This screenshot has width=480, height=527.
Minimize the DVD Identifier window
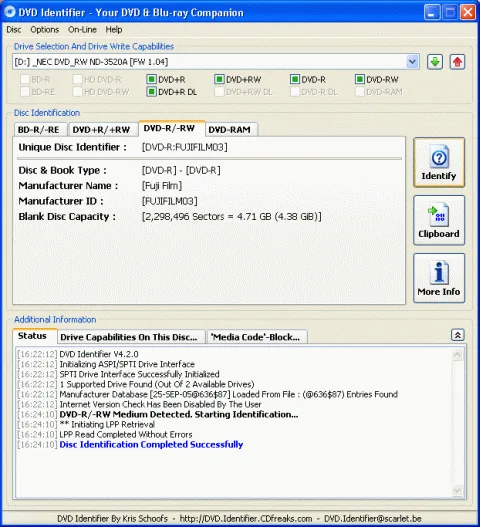[x=432, y=12]
